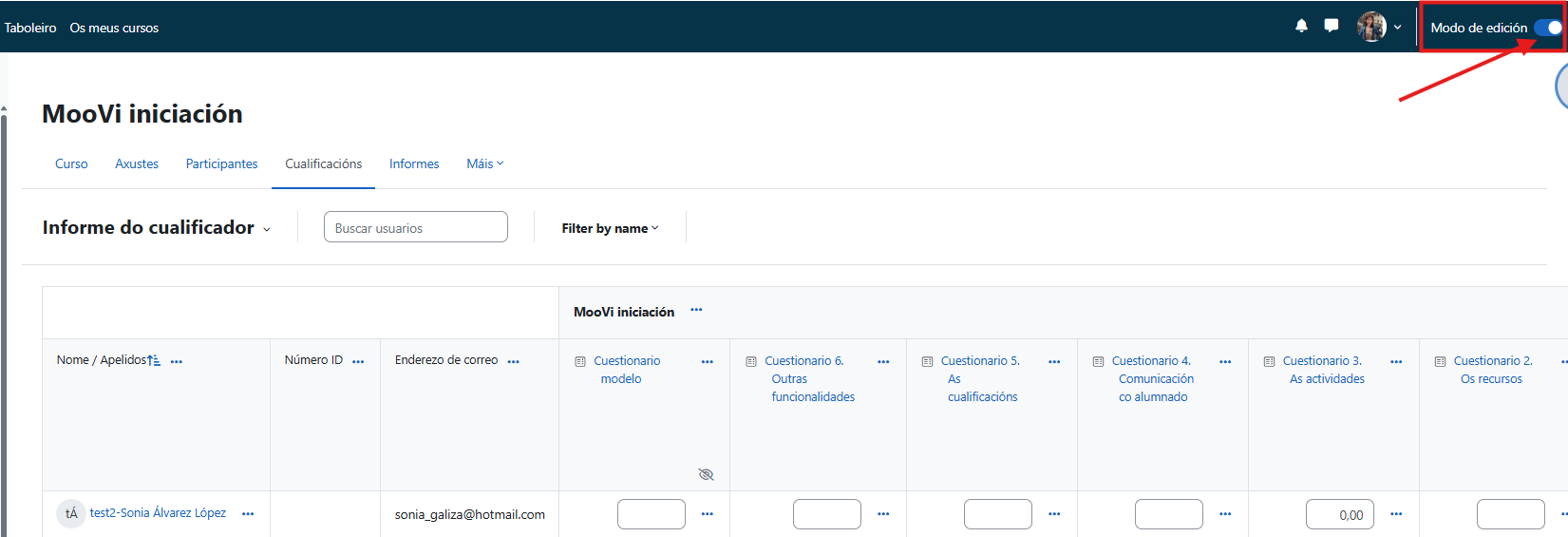Viewport: 1568px width, 537px height.
Task: Open the Número ID column ellipsis menu
Action: point(358,362)
